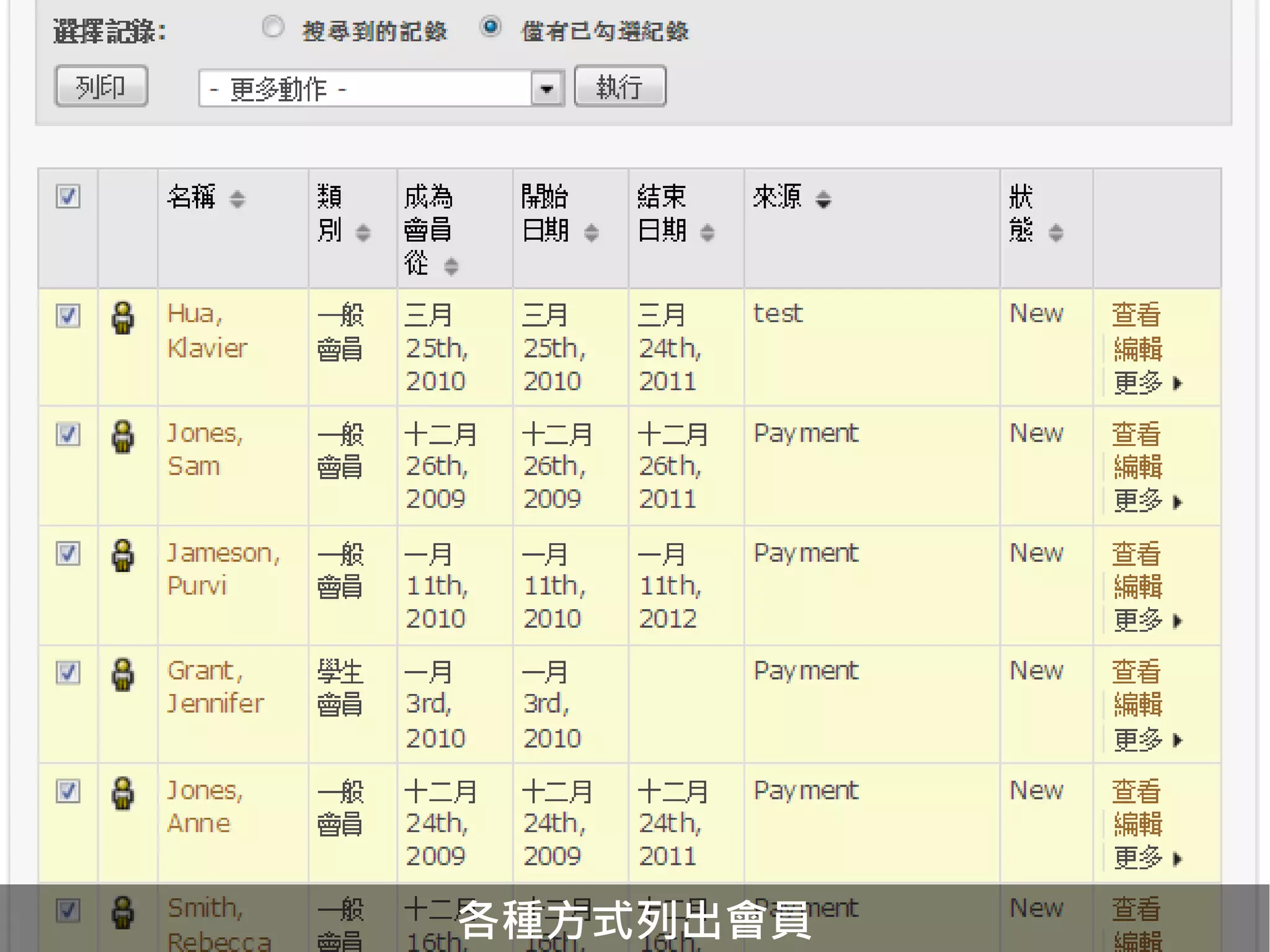Click 編輯 for Jones, Anne
Viewport: 1270px width, 952px height.
[x=1138, y=824]
